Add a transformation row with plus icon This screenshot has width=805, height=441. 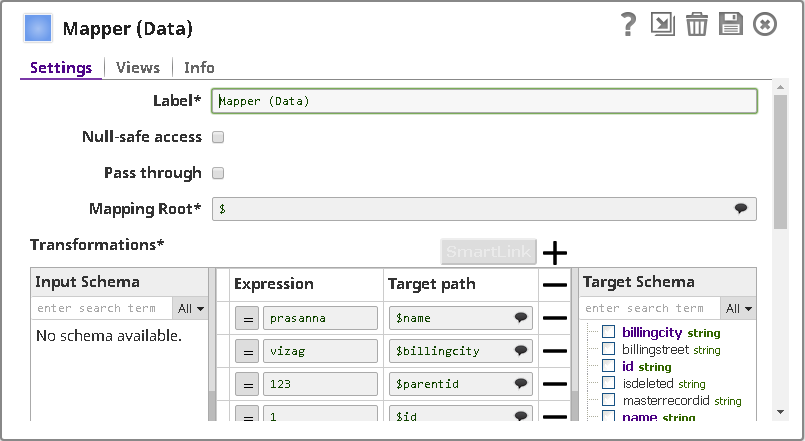point(555,253)
